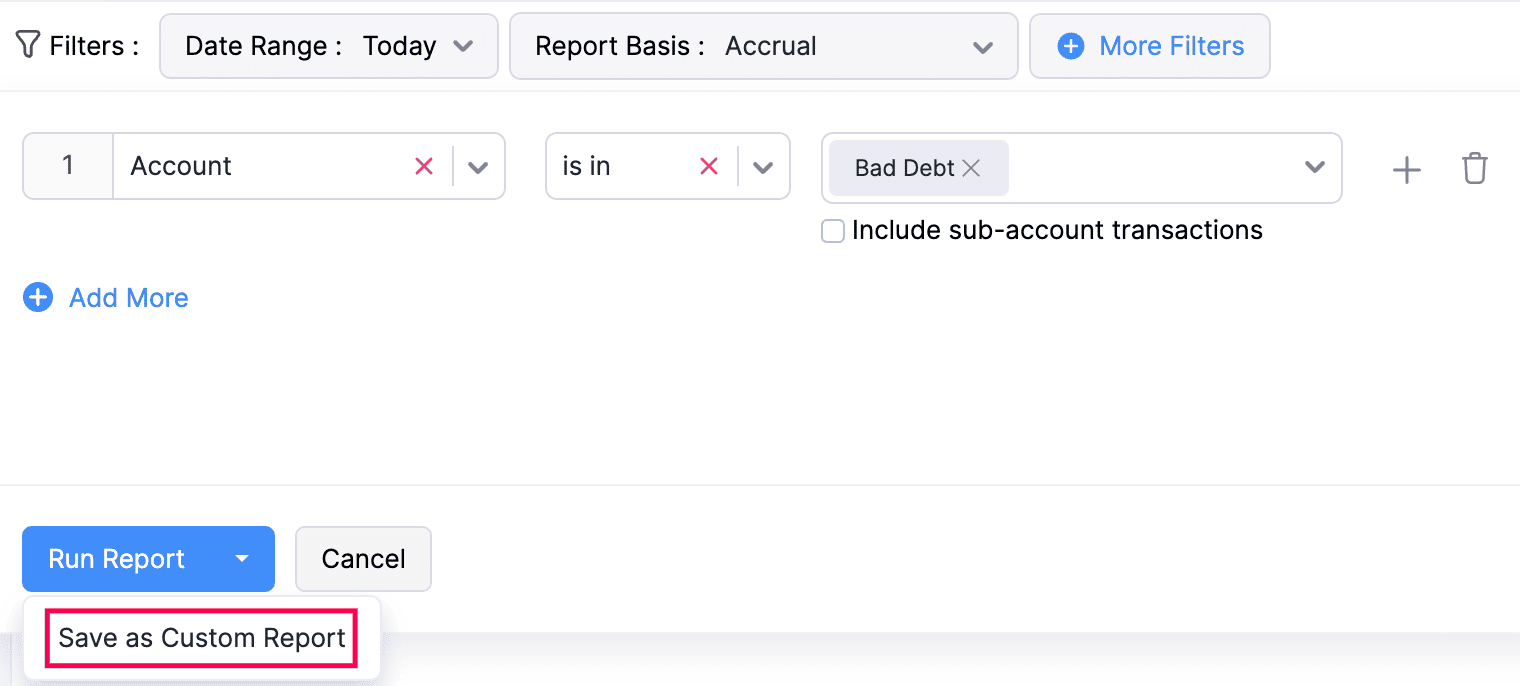Click the Run Report button
This screenshot has height=686, width=1520.
115,558
